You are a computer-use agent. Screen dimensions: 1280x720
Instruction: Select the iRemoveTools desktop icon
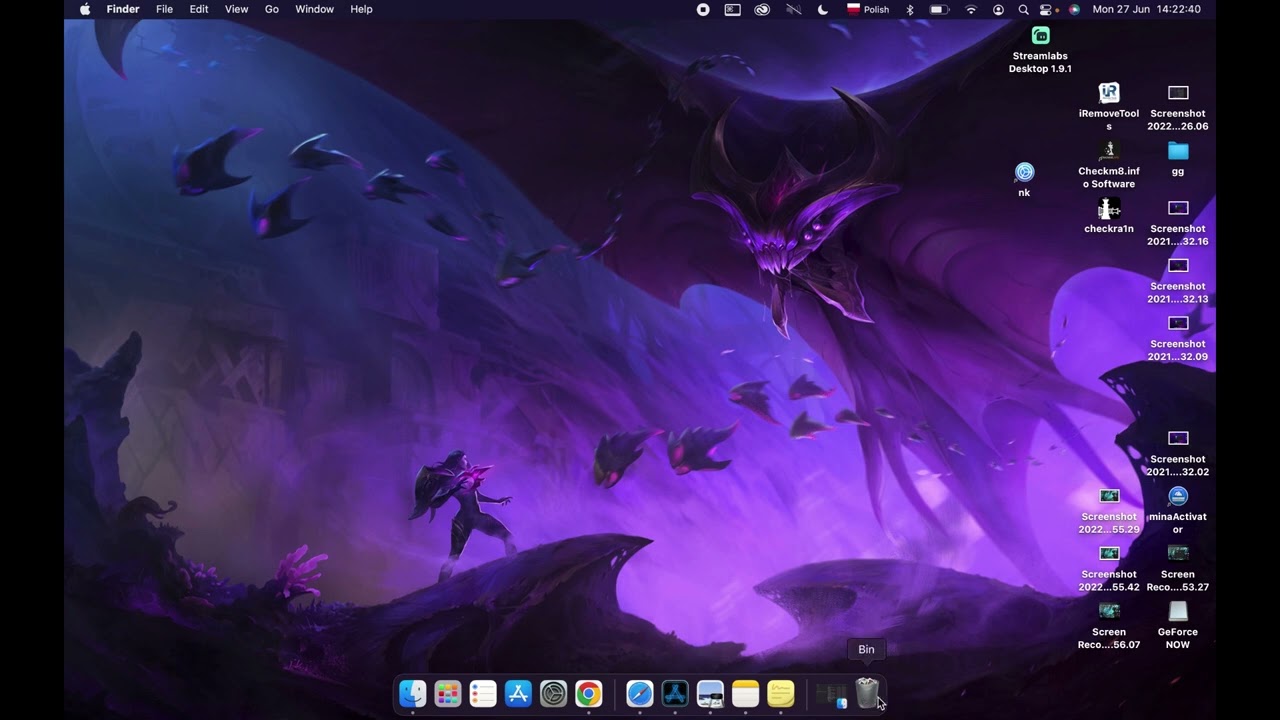tap(1109, 93)
